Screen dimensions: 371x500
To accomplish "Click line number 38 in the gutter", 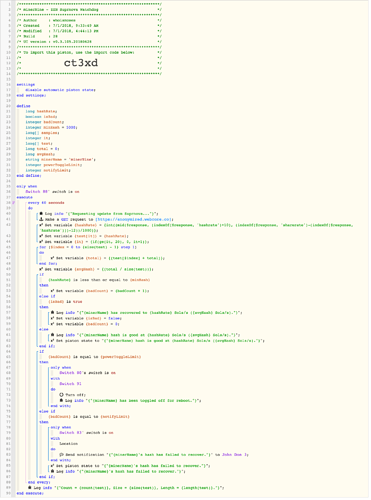I will pyautogui.click(x=9, y=203).
